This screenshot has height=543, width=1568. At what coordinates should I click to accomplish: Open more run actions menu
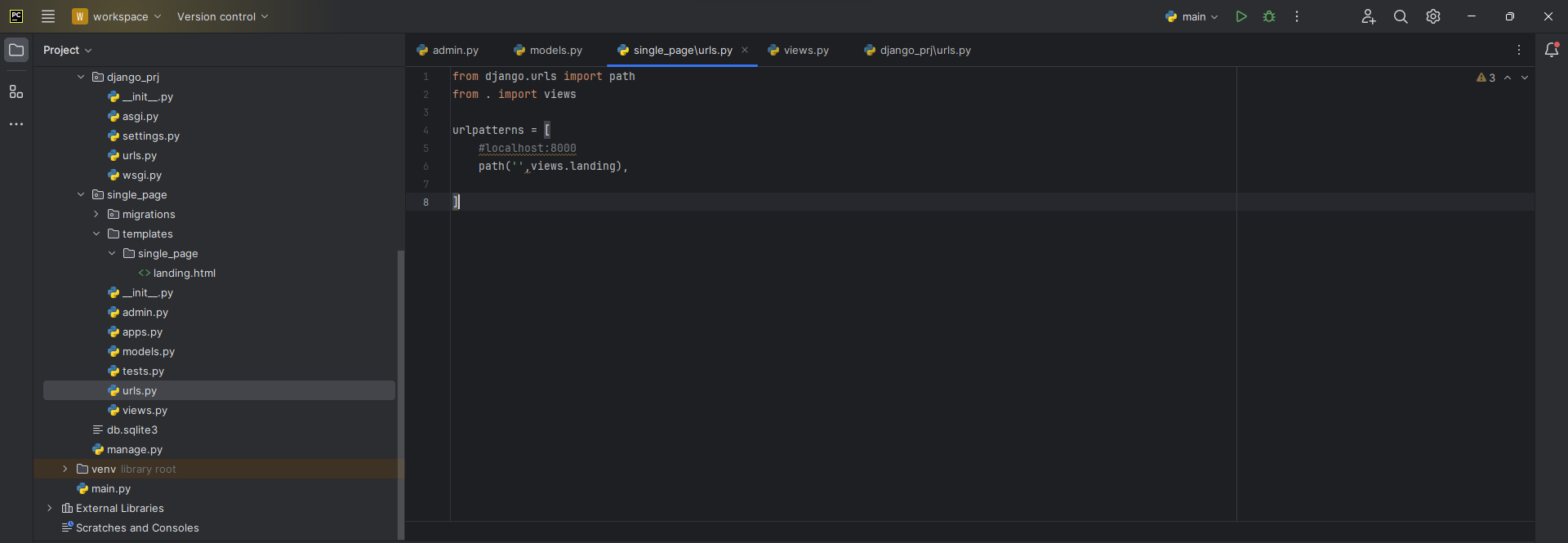coord(1297,16)
